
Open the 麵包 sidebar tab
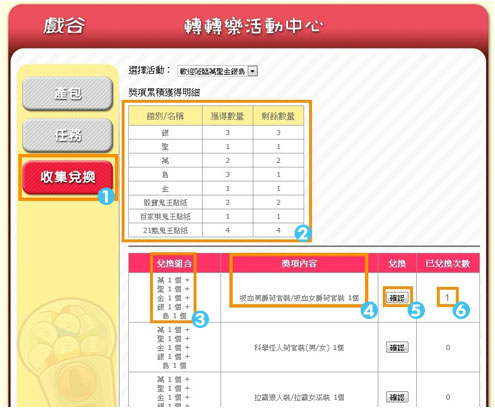[x=68, y=93]
